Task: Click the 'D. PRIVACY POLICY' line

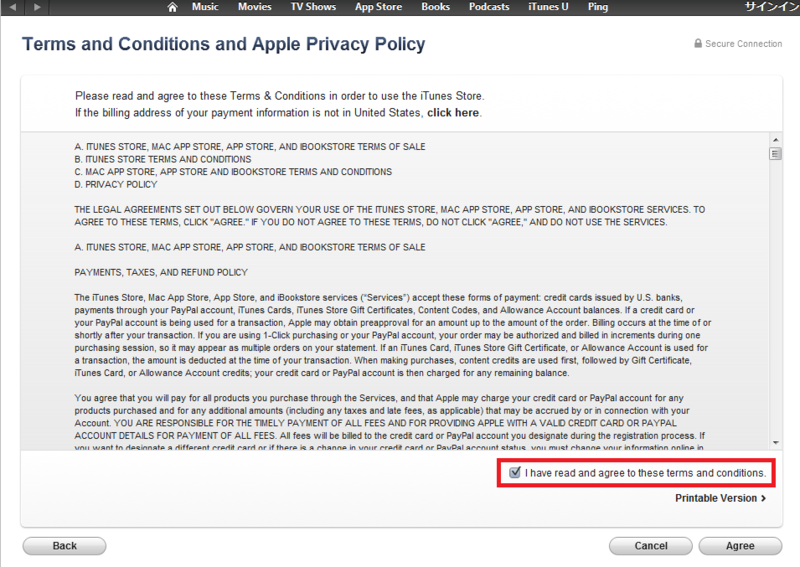Action: (x=116, y=184)
